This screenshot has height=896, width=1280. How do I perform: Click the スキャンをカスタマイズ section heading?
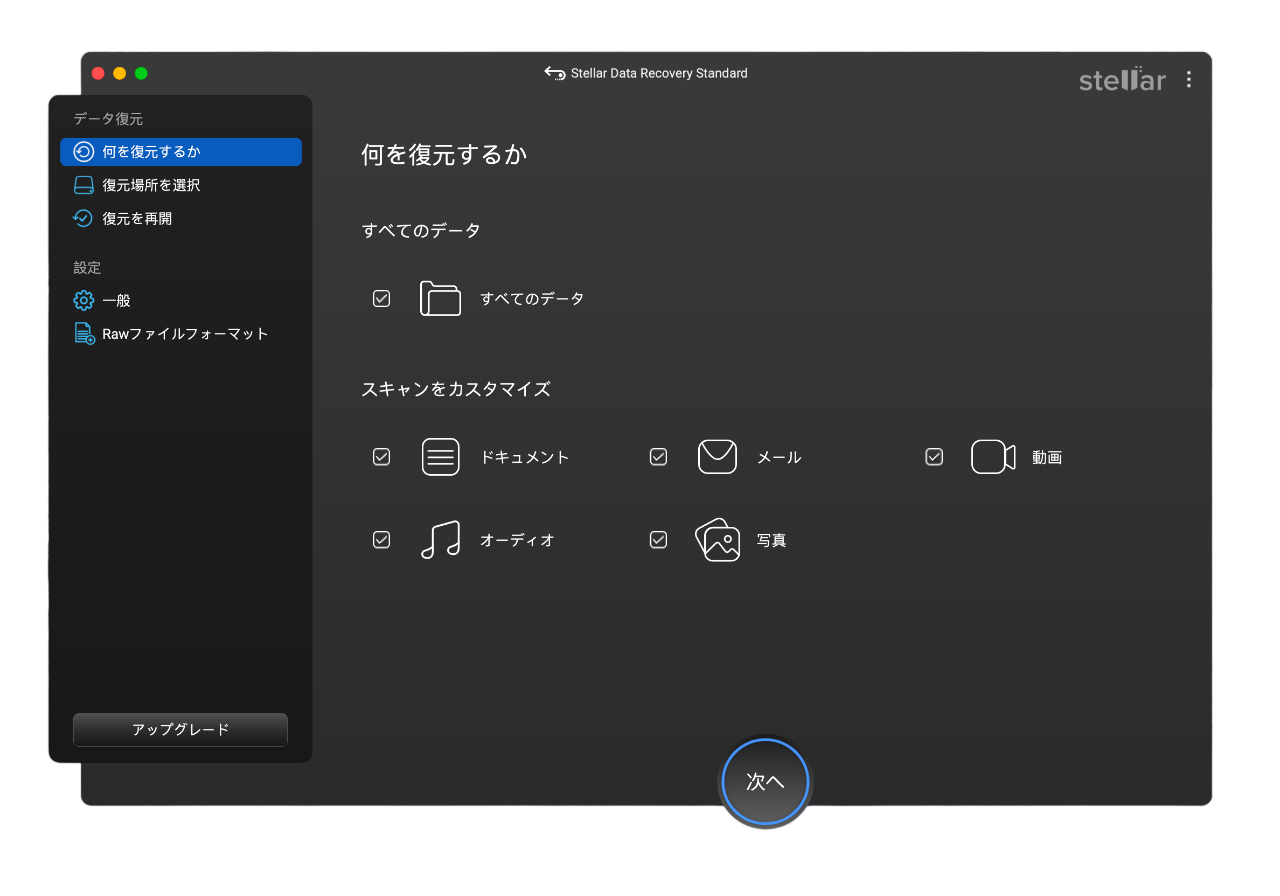[456, 389]
